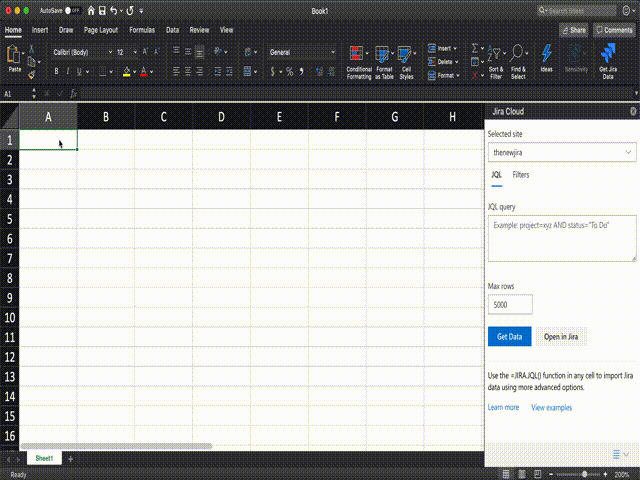Click the Open in Jira button
Image resolution: width=640 pixels, height=480 pixels.
click(561, 336)
